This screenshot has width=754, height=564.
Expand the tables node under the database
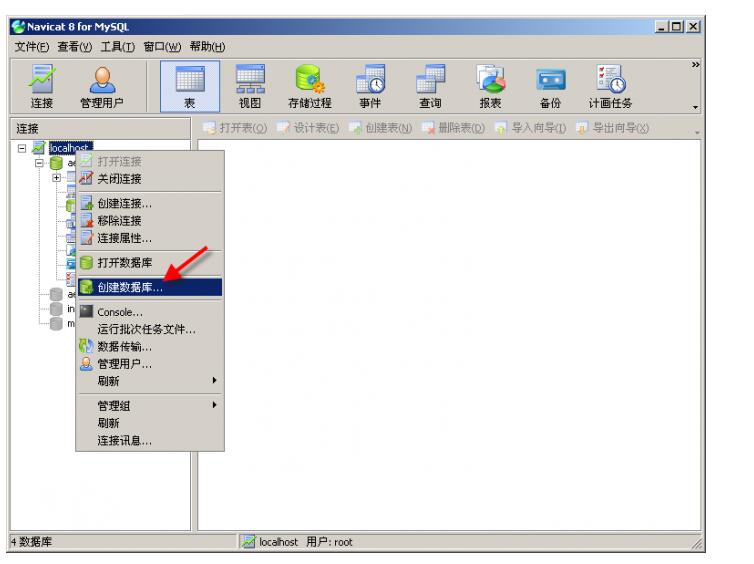[x=56, y=178]
